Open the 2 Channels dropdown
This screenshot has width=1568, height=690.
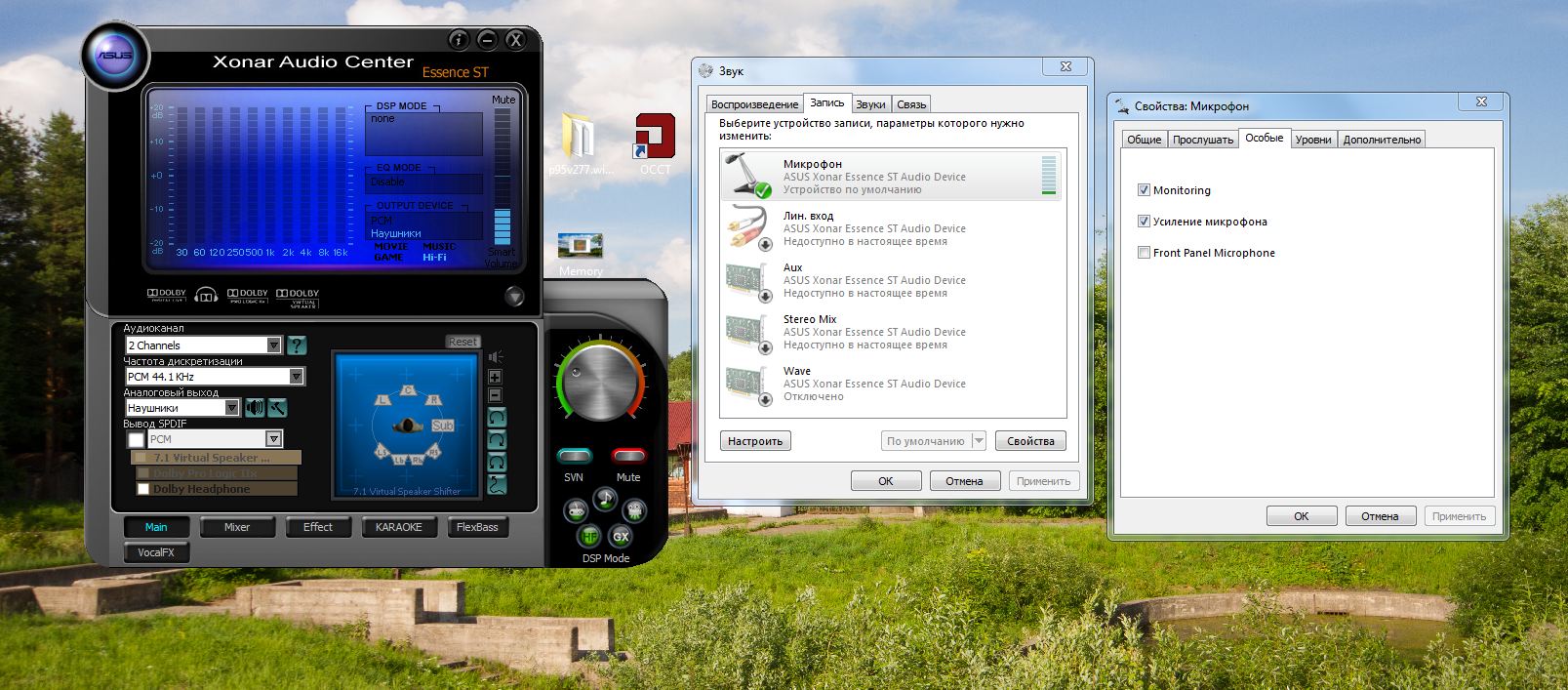tap(204, 345)
